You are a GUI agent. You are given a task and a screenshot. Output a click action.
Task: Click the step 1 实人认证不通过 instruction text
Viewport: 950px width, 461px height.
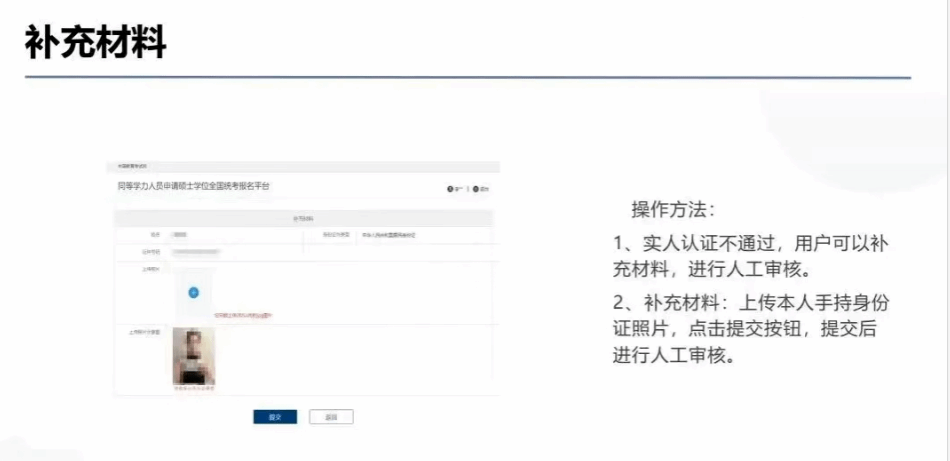point(751,256)
